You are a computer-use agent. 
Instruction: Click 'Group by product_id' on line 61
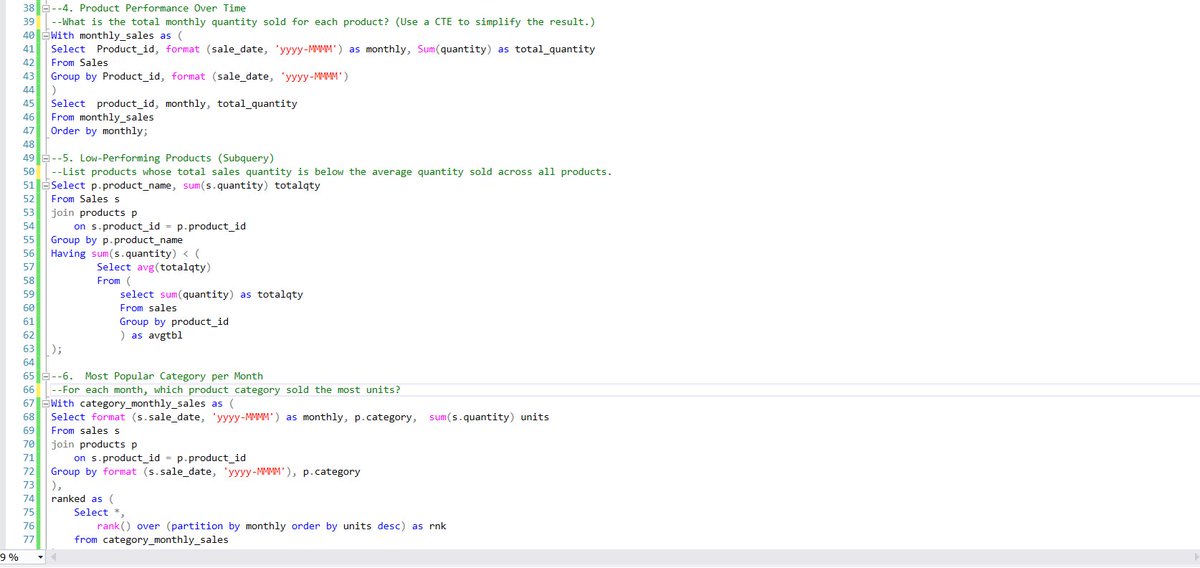point(174,321)
